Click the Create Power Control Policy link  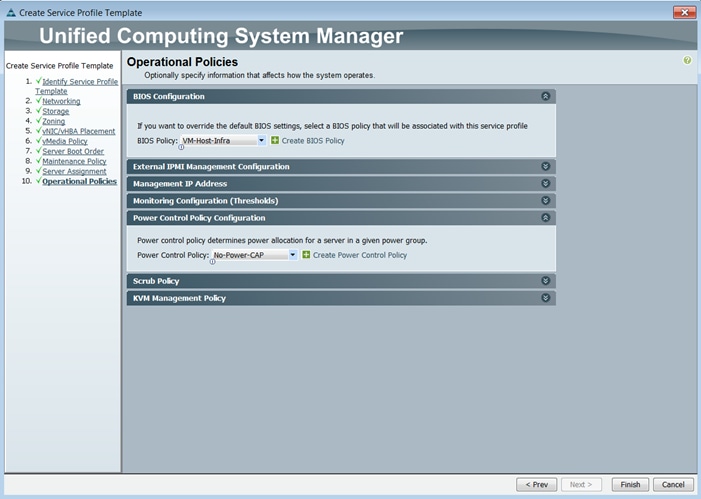360,255
